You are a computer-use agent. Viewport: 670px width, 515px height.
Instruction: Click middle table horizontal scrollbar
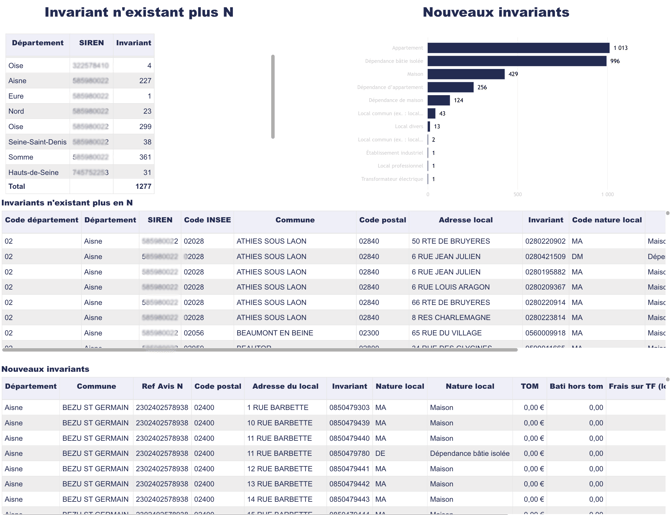click(x=260, y=350)
